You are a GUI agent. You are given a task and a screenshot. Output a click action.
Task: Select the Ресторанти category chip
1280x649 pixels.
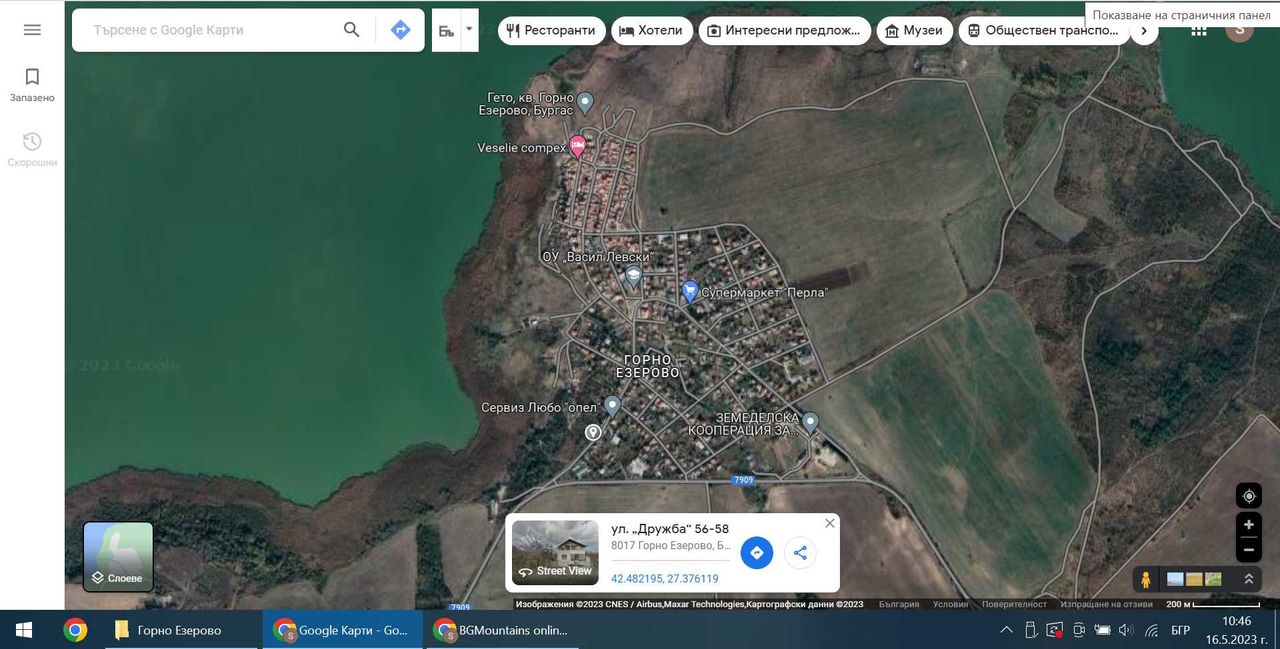[552, 30]
